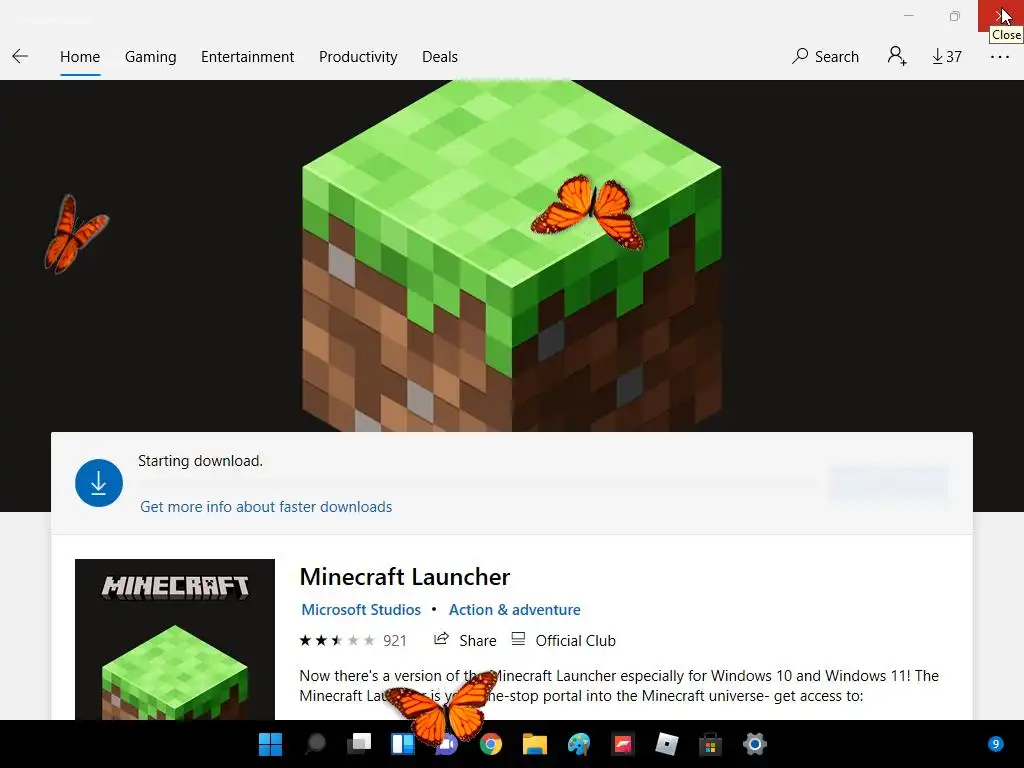The height and width of the screenshot is (768, 1024).
Task: Launch Google Chrome from taskbar
Action: 490,744
